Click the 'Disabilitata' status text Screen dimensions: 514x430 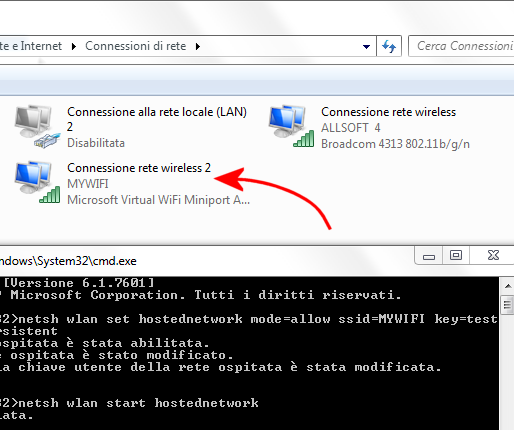pyautogui.click(x=96, y=143)
